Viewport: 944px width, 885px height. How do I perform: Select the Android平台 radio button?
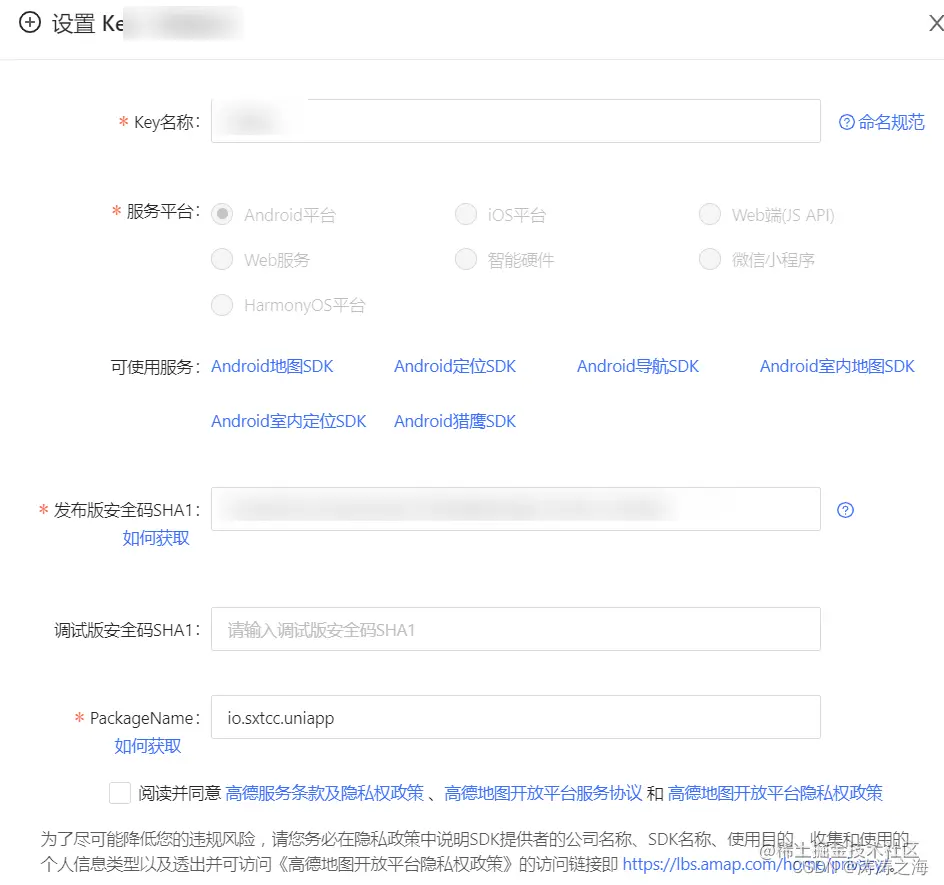(222, 214)
